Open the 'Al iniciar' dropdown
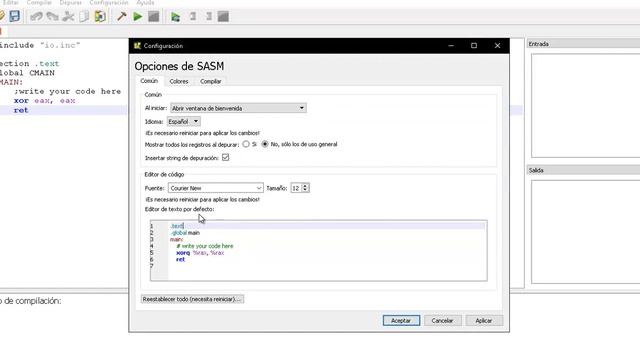This screenshot has height=360, width=640. pos(238,108)
